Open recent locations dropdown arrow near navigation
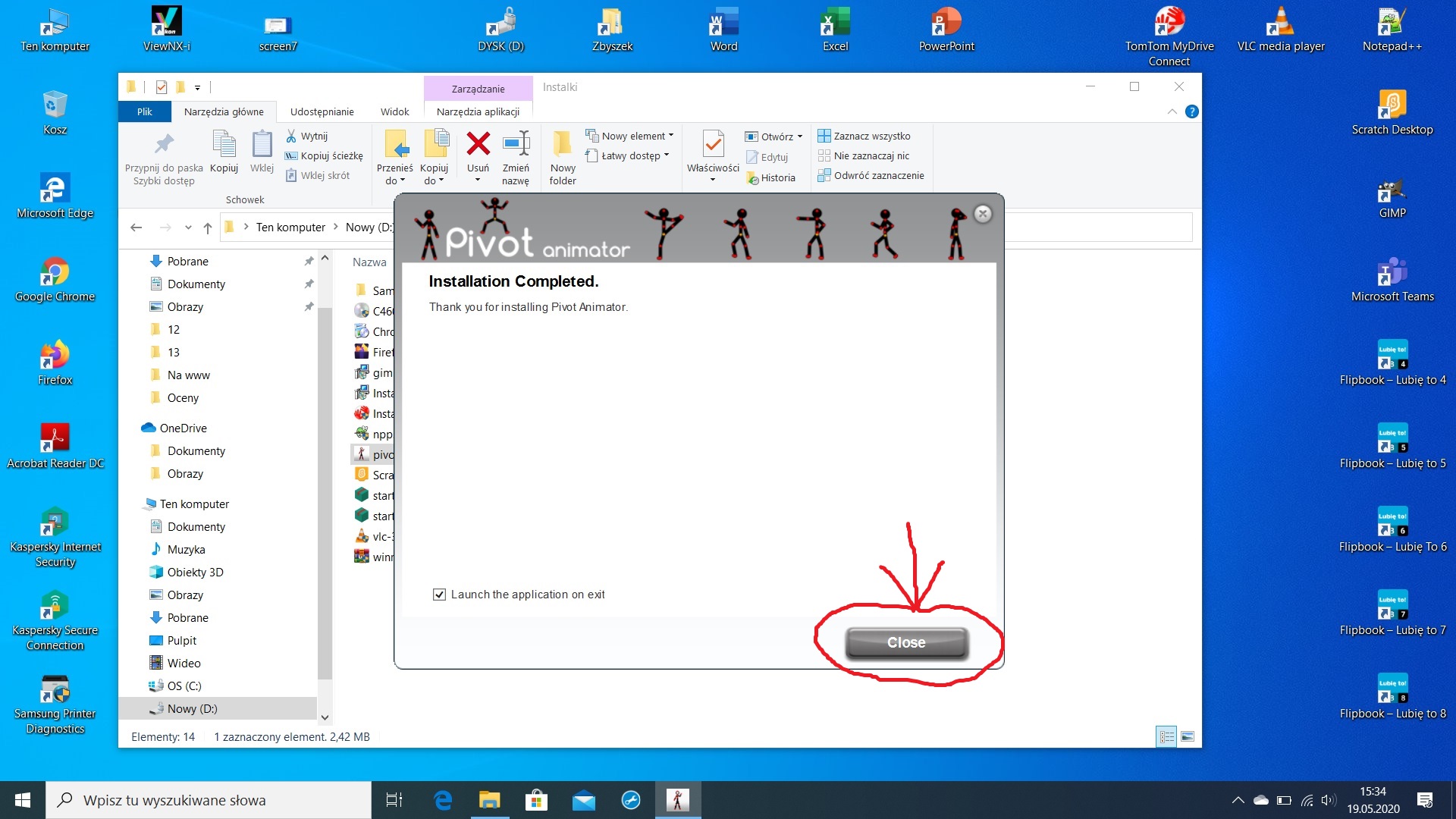 [x=188, y=227]
